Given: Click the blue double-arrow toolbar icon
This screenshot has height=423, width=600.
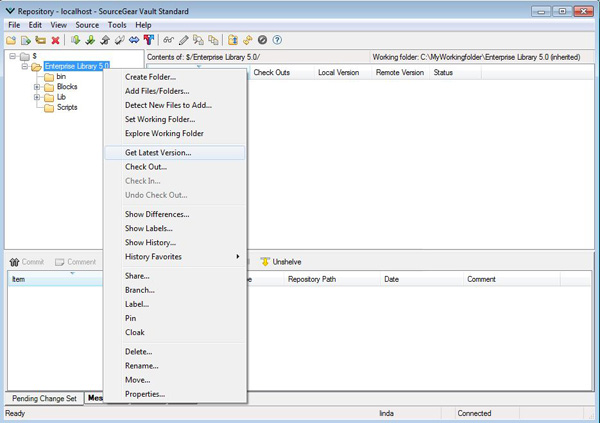Looking at the screenshot, I should 134,40.
